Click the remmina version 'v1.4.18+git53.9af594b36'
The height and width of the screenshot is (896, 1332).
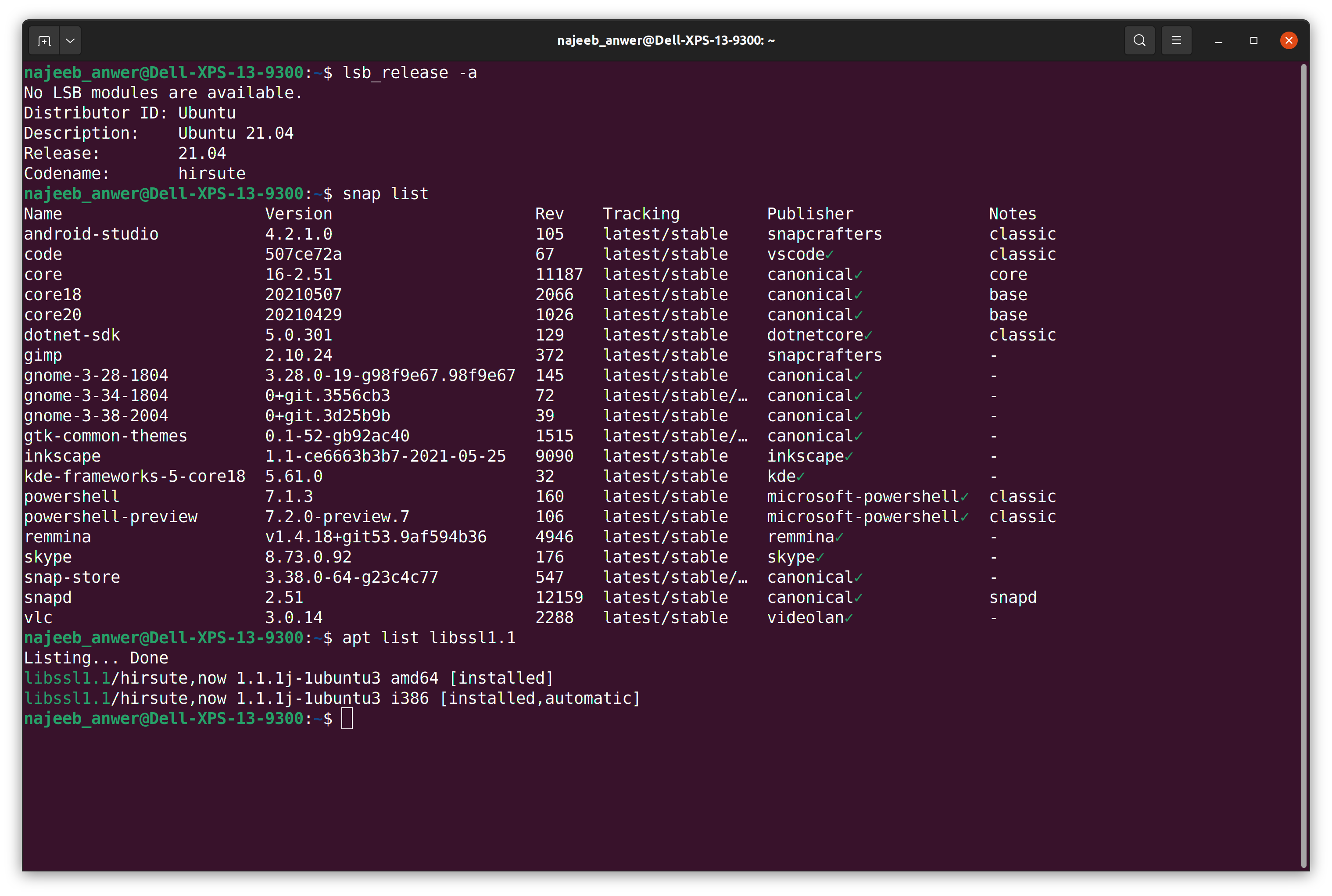375,537
